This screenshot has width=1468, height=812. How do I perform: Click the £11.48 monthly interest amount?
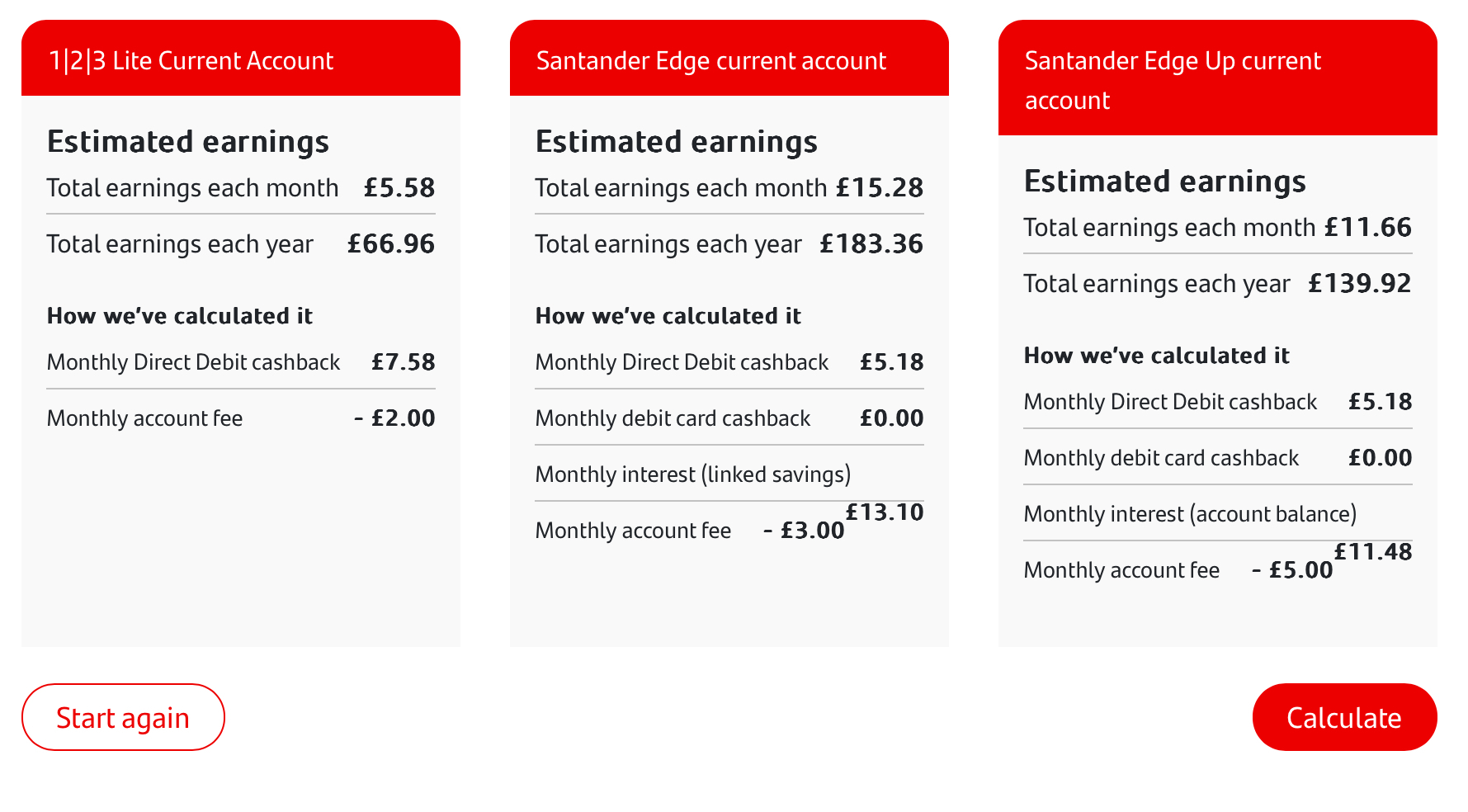(1373, 552)
